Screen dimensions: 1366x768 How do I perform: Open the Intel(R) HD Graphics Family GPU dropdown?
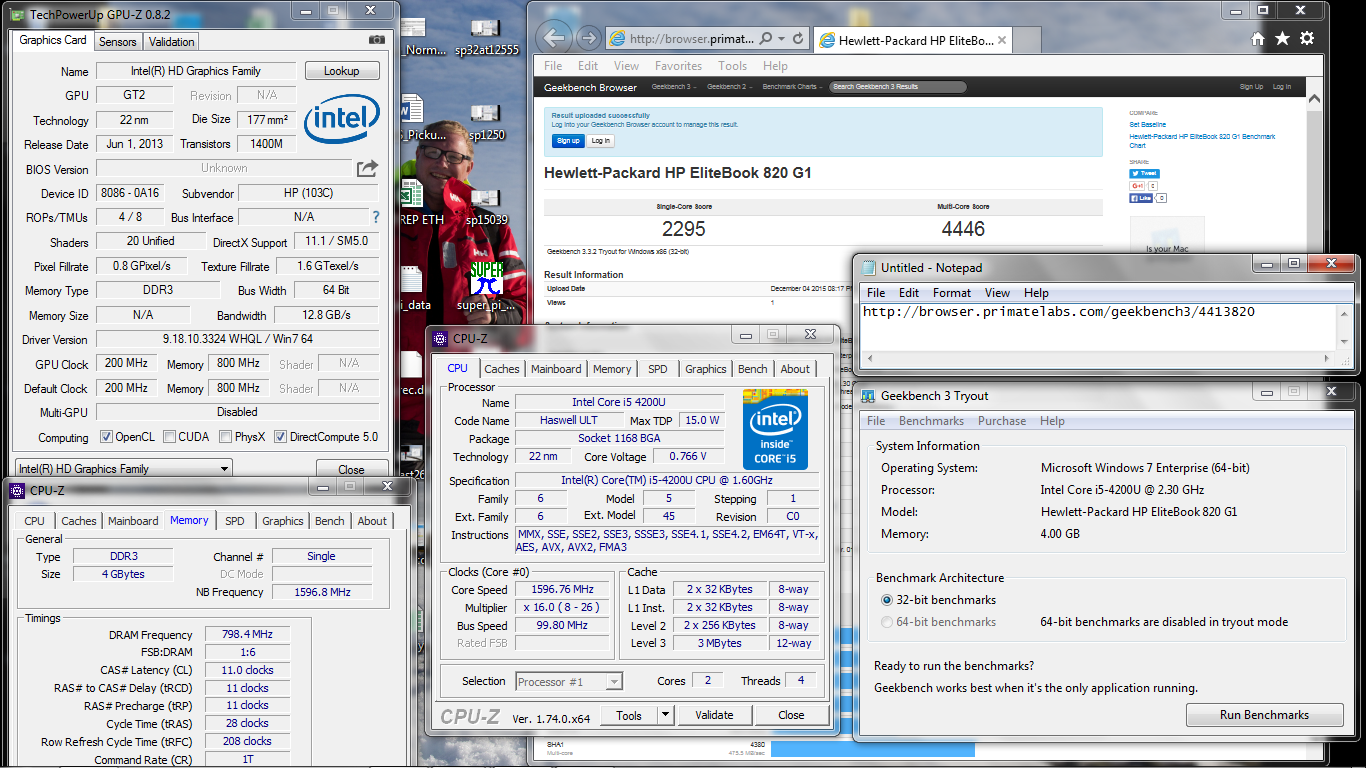(123, 468)
